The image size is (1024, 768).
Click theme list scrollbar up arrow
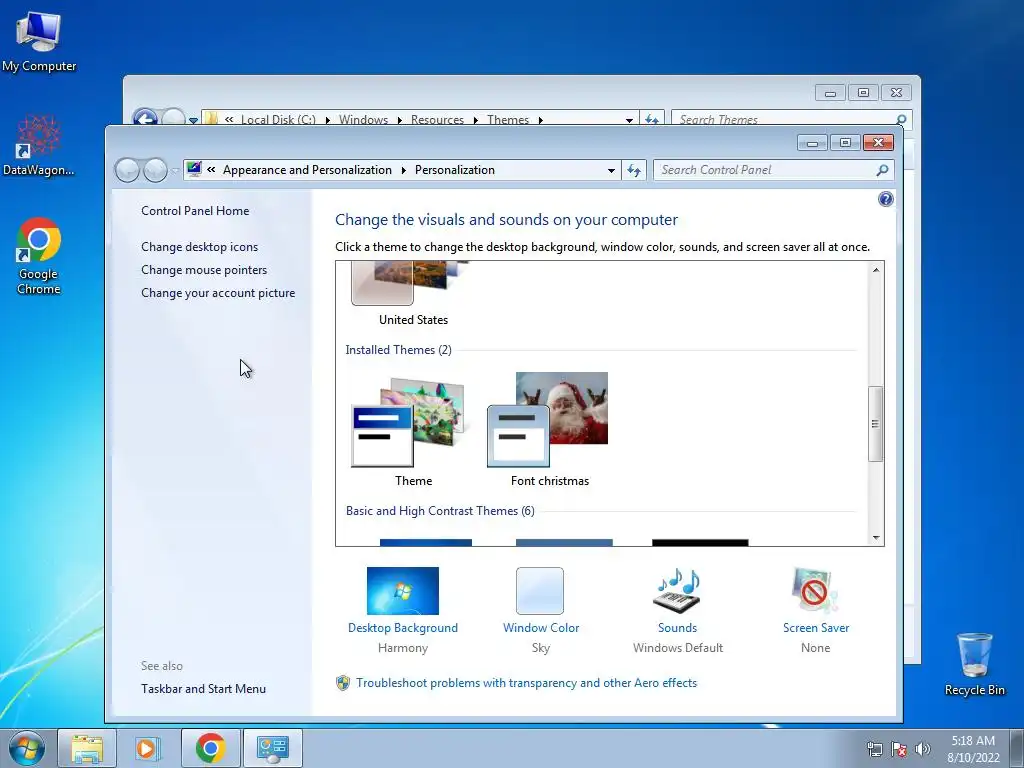pos(876,270)
